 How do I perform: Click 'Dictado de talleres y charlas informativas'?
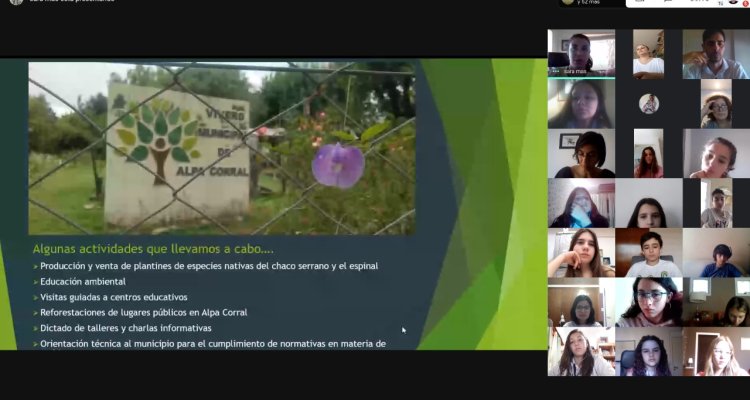[x=126, y=328]
